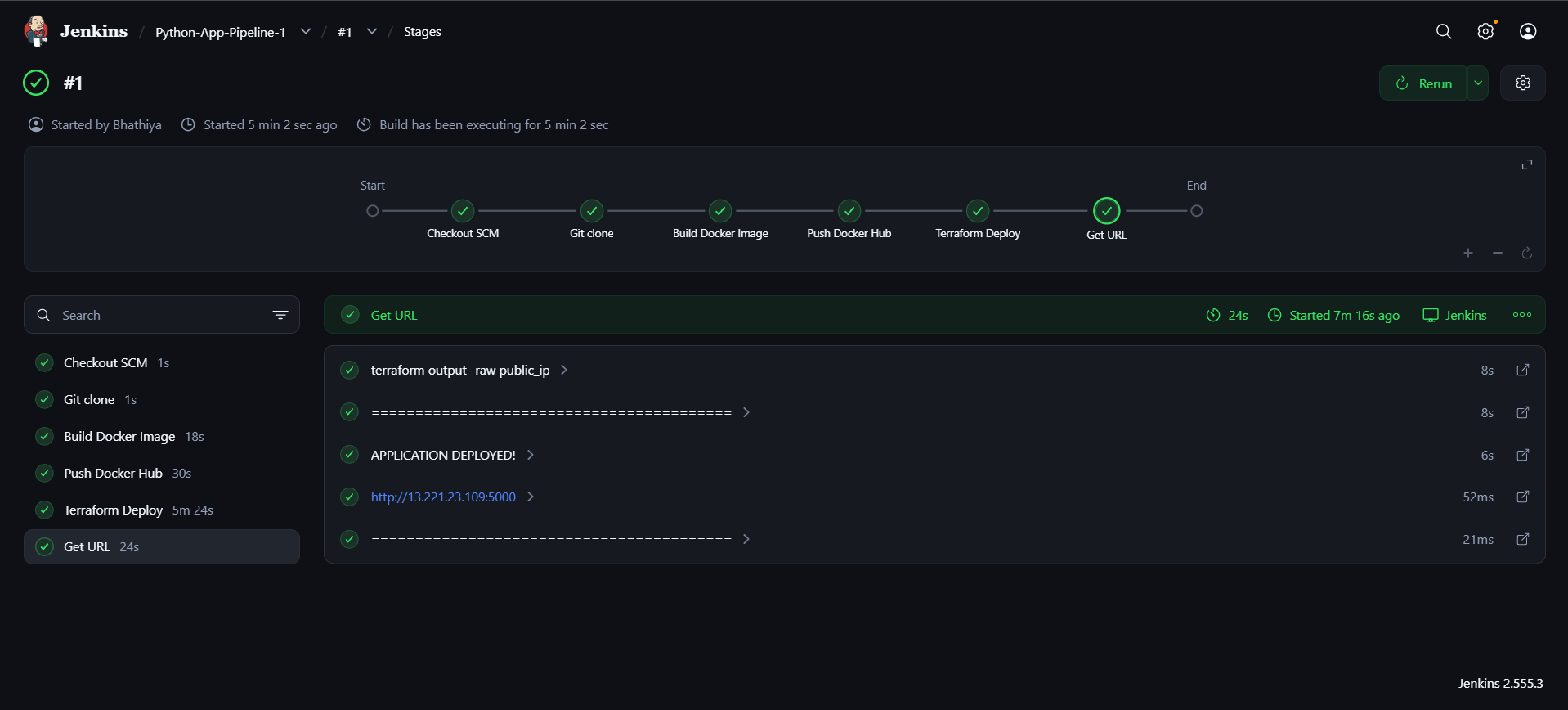1568x710 pixels.
Task: Focus the stages Search field
Action: tap(162, 315)
